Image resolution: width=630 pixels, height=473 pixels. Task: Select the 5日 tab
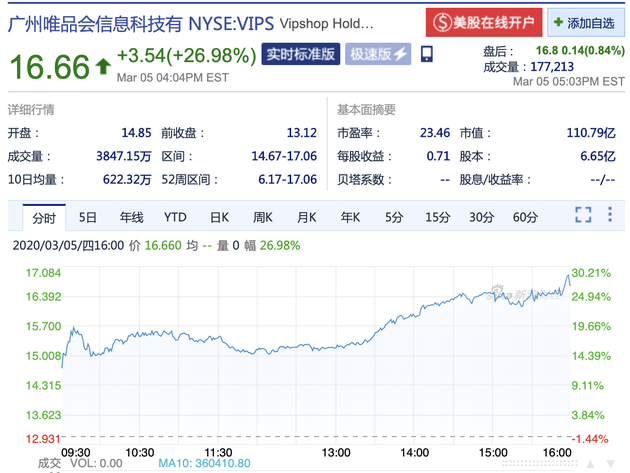(88, 217)
